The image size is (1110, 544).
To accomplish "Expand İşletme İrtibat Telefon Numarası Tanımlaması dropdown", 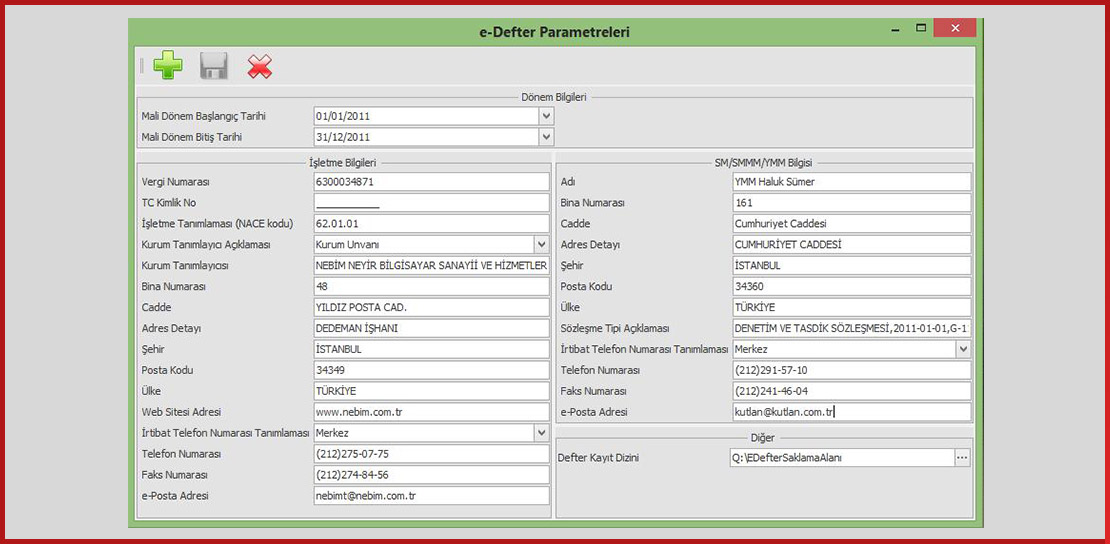I will click(541, 433).
